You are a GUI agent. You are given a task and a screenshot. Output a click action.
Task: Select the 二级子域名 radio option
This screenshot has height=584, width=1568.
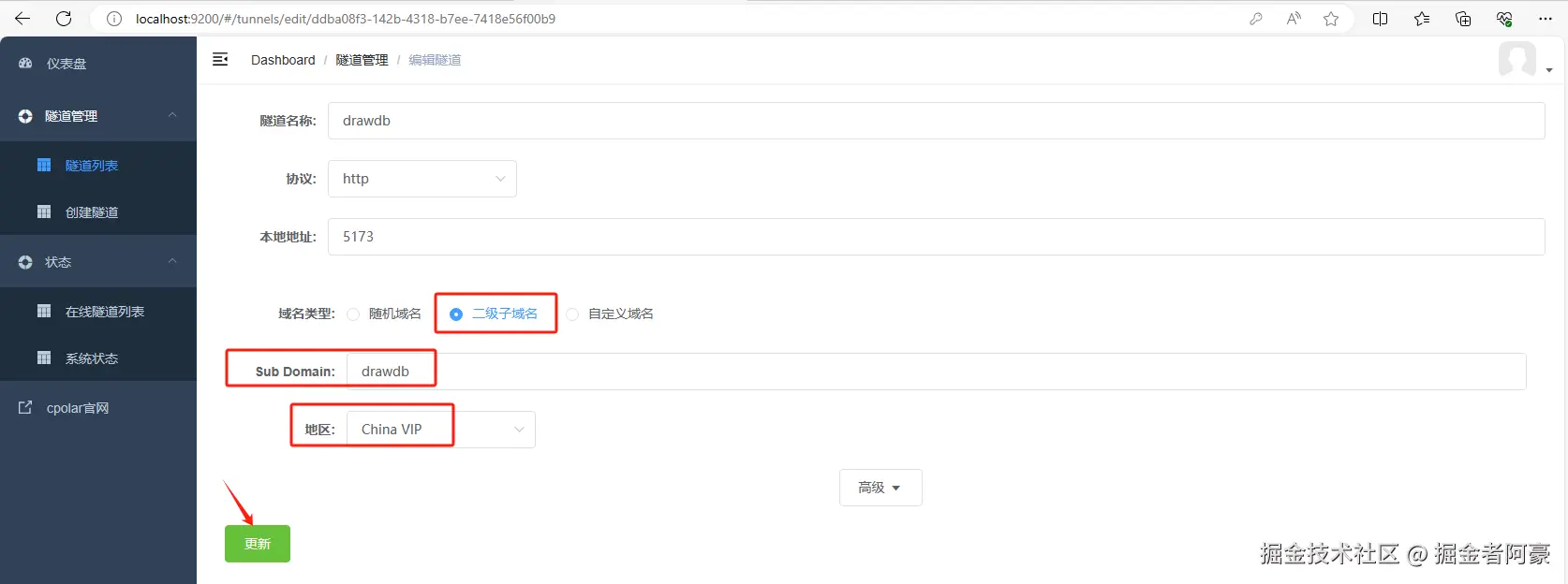pyautogui.click(x=456, y=314)
